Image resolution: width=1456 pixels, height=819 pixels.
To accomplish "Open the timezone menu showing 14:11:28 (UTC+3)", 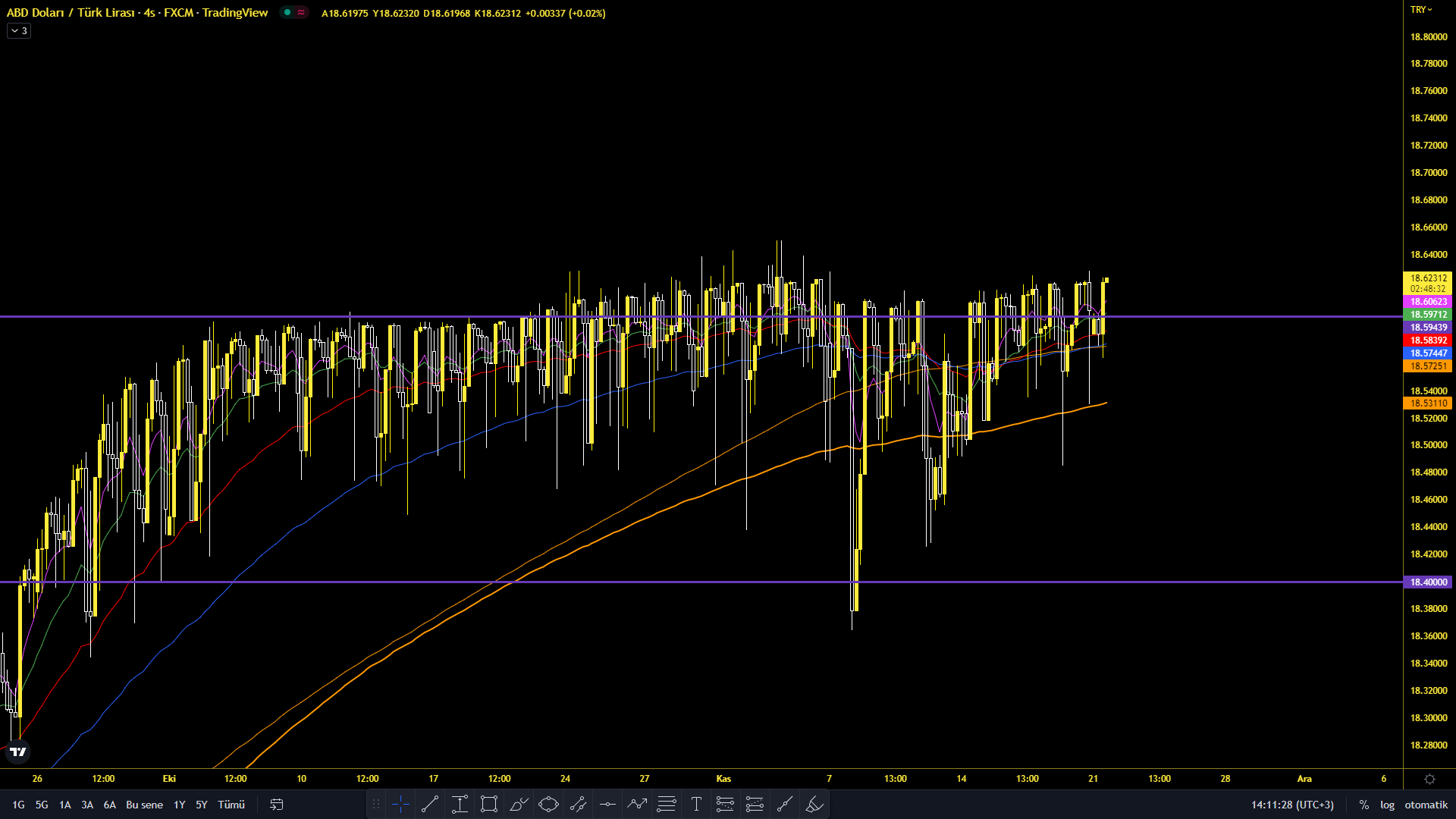I will pyautogui.click(x=1291, y=805).
